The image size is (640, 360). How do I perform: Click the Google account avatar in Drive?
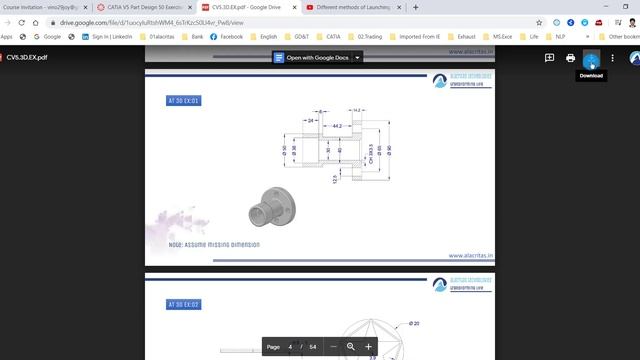click(635, 58)
